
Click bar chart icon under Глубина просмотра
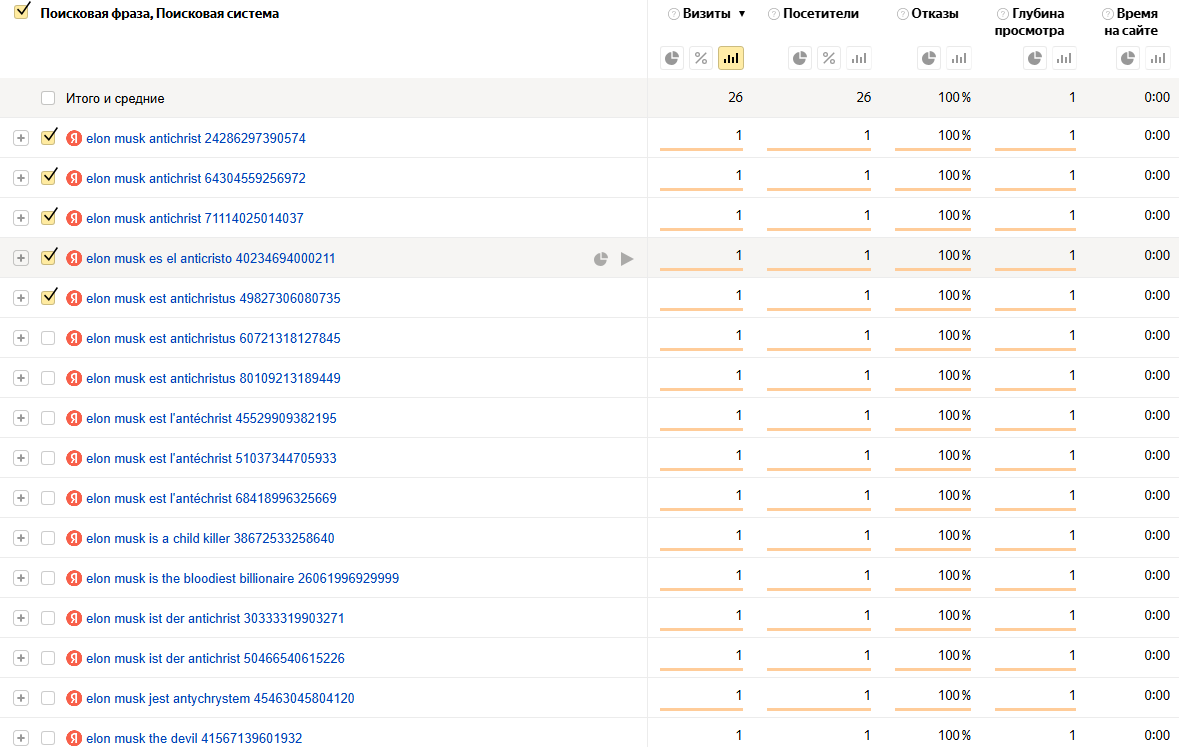point(1064,58)
